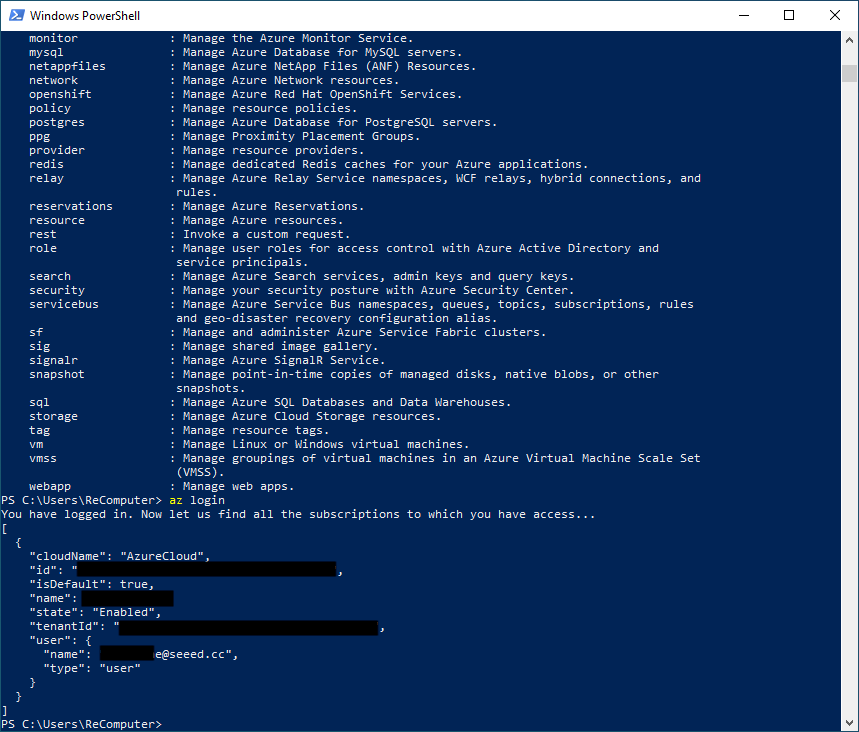Click the 'policy' command name
Screen dimensions: 859x732
(50, 108)
